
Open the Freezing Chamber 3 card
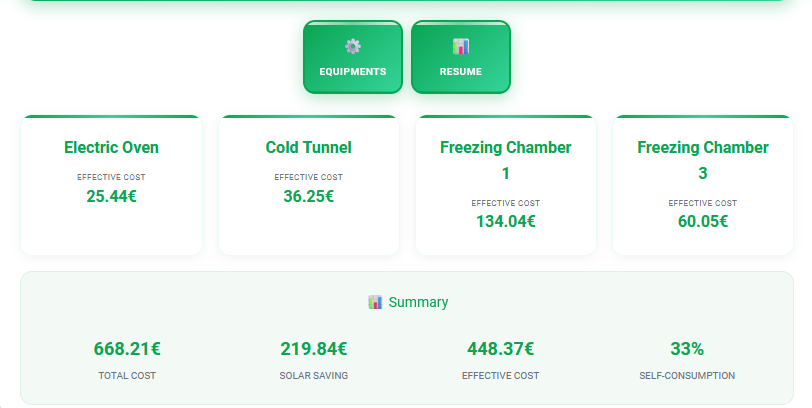click(x=703, y=185)
